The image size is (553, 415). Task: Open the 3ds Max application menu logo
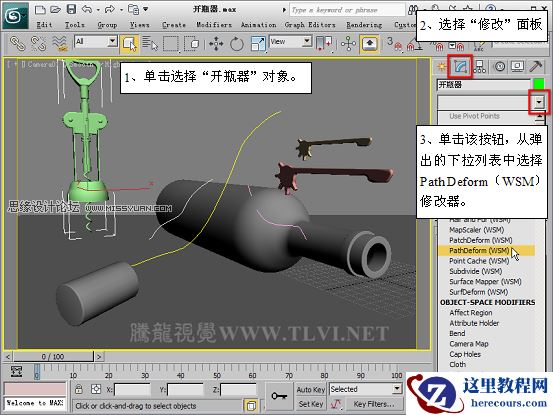pos(14,16)
